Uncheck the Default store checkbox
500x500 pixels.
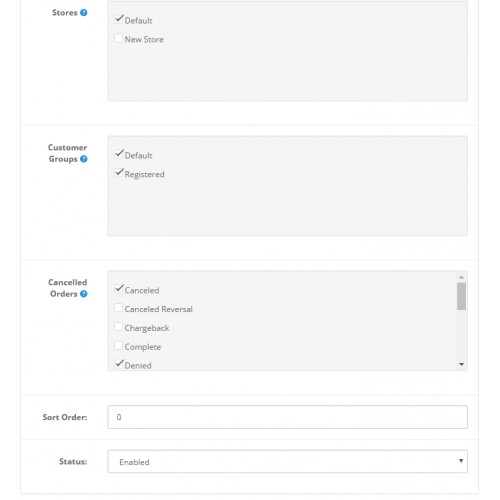(118, 19)
